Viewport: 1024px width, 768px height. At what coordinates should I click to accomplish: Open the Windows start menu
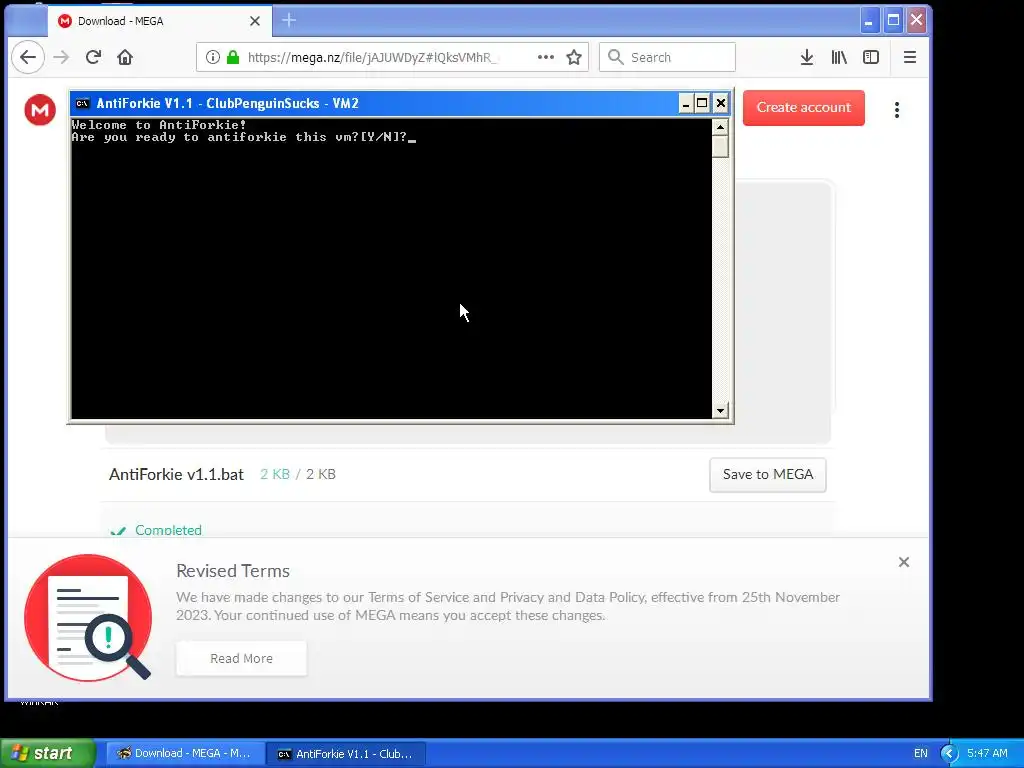[x=47, y=753]
